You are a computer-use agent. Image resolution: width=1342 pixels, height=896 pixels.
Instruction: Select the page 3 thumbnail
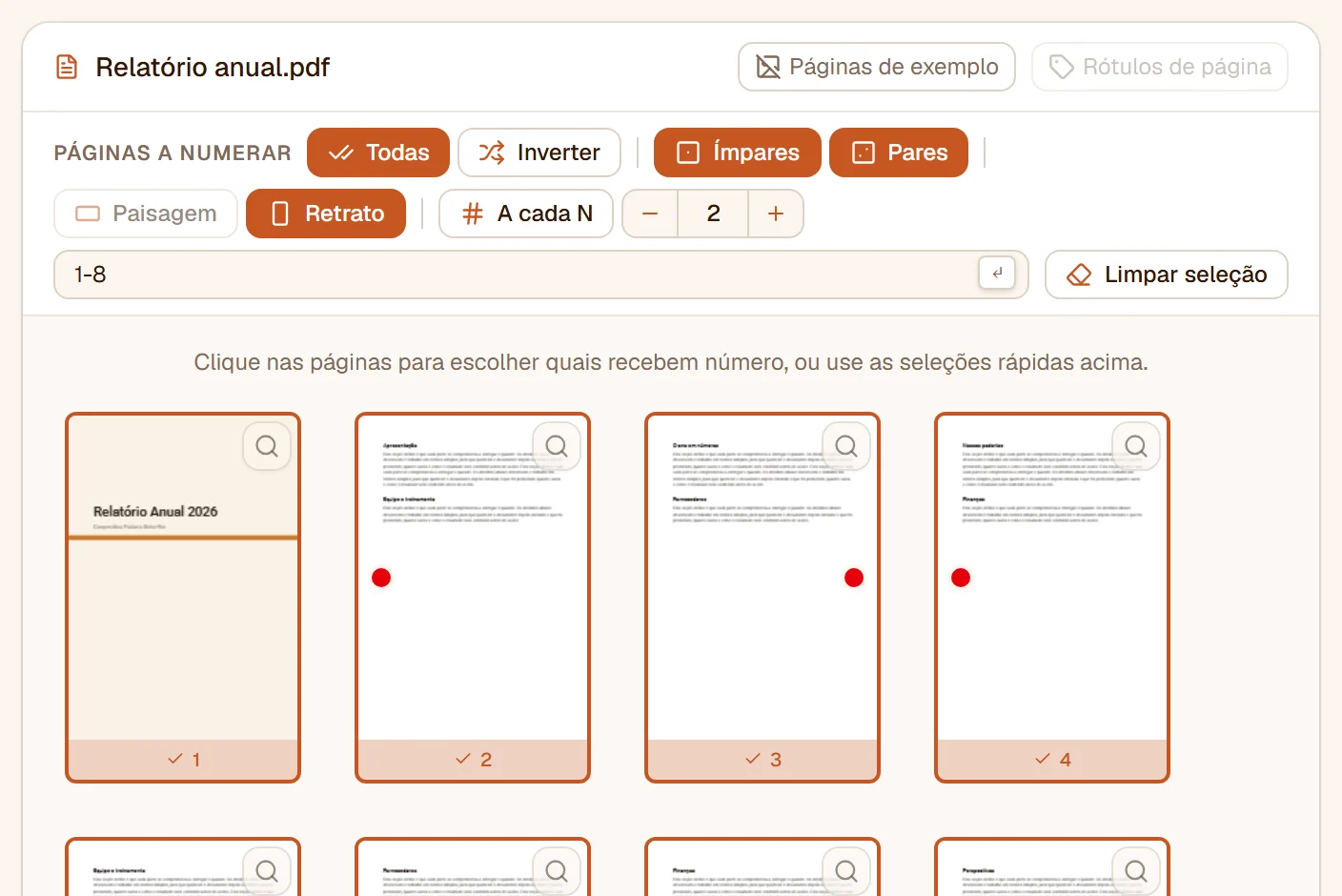(762, 598)
